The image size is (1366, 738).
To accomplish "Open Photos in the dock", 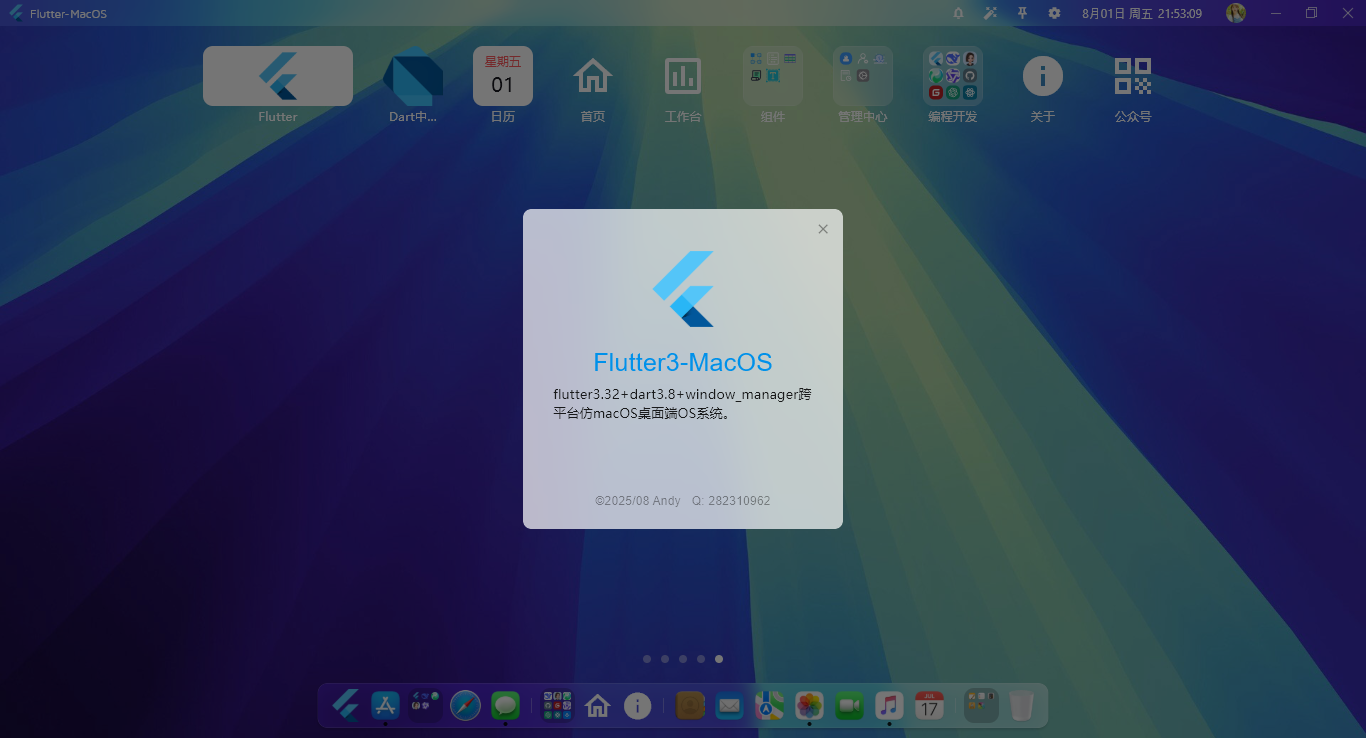I will tap(809, 705).
